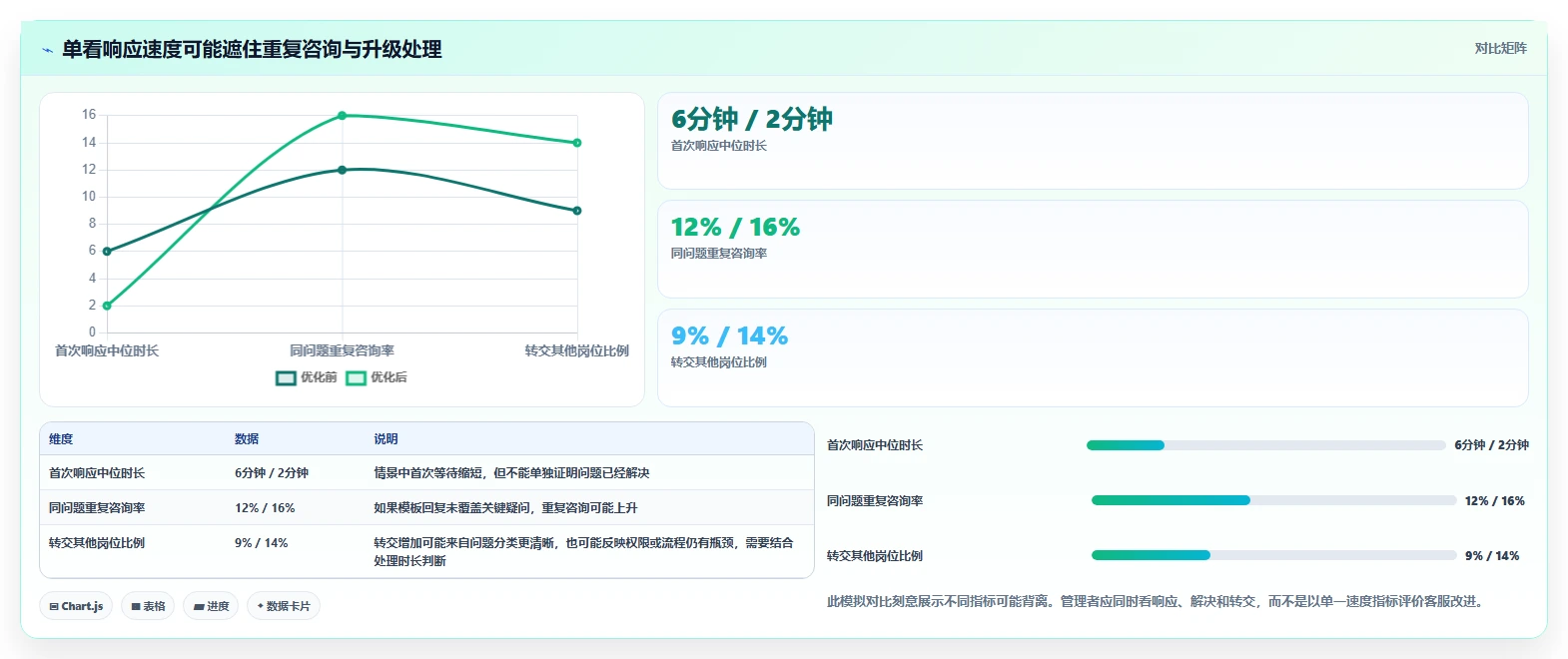Click the 转交其他岗位比例 progress bar

coord(1273,555)
